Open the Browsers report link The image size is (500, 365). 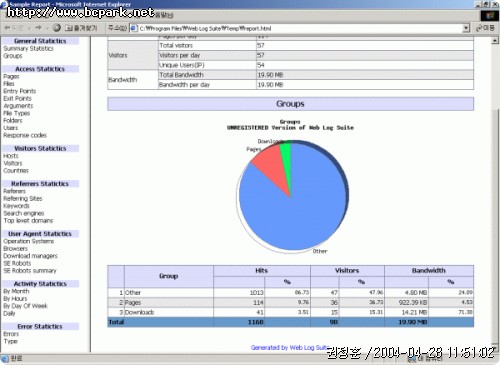(x=15, y=249)
